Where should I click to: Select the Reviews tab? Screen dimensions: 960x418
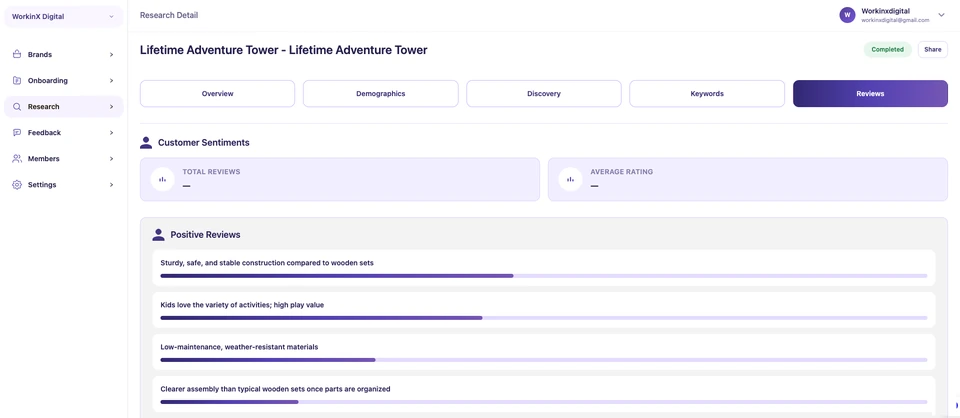tap(870, 94)
